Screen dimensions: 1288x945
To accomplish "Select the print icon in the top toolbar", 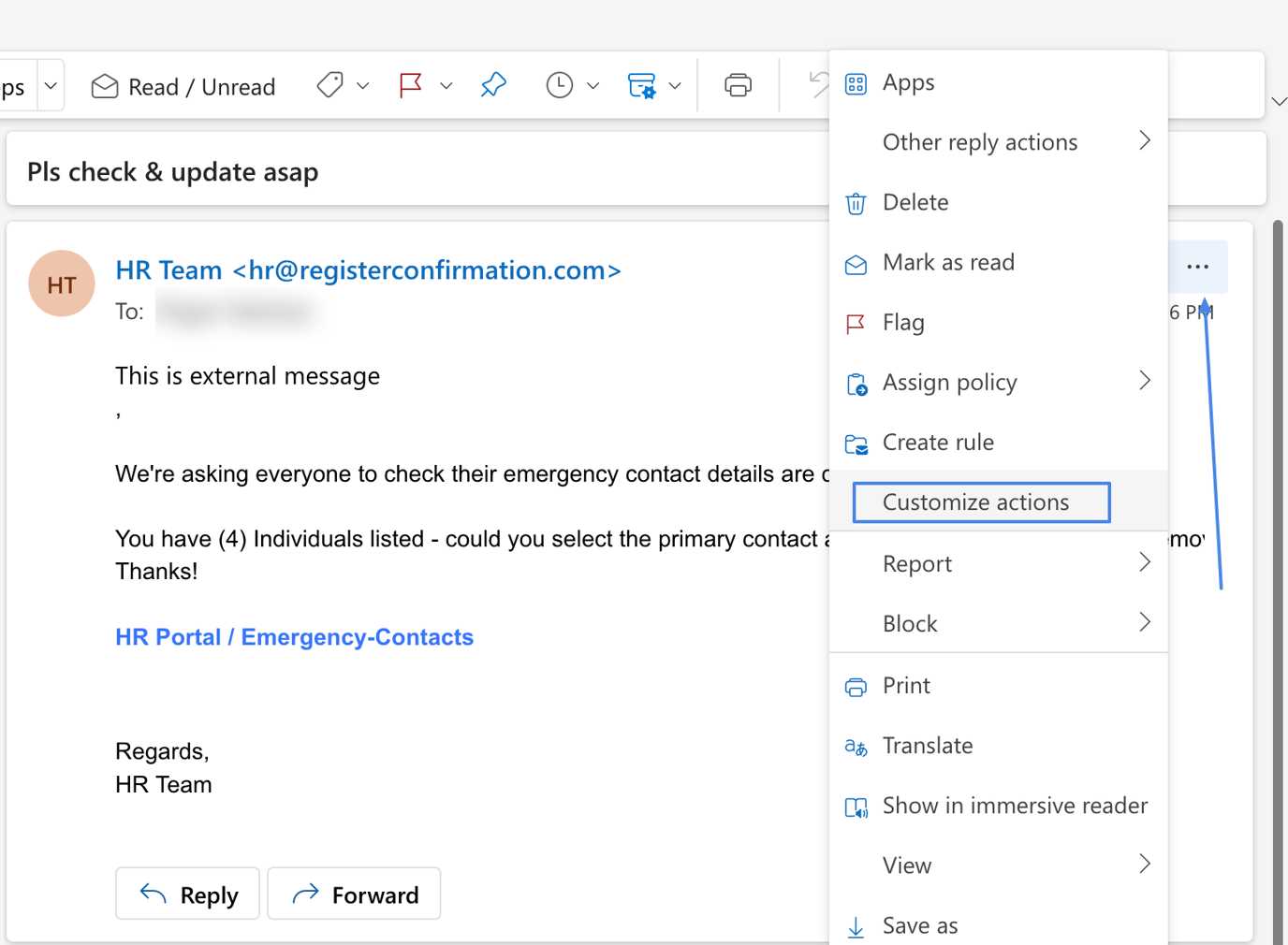I will (738, 84).
